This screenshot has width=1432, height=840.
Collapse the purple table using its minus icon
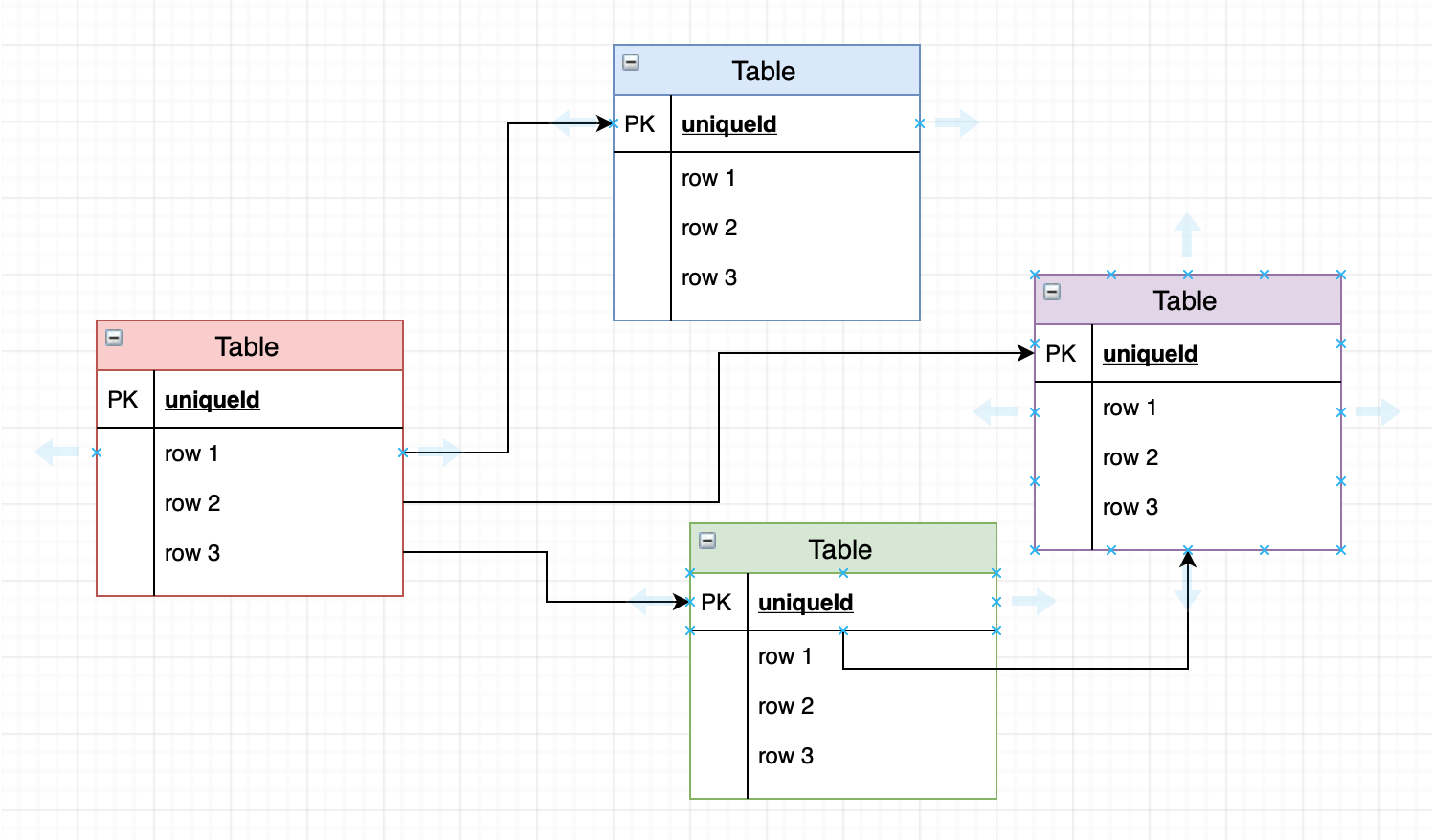(1053, 291)
